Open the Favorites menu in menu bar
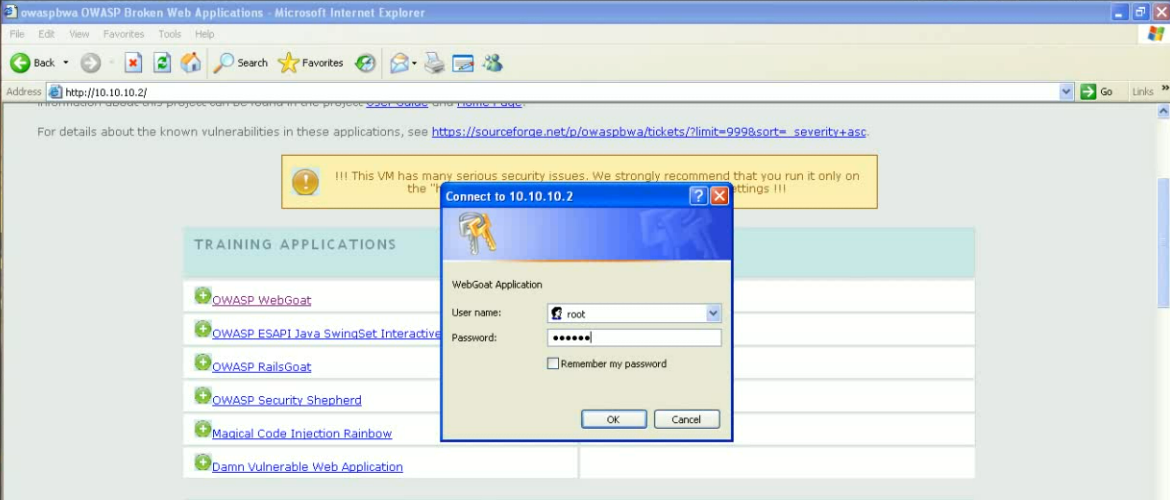The height and width of the screenshot is (500, 1170). [123, 34]
